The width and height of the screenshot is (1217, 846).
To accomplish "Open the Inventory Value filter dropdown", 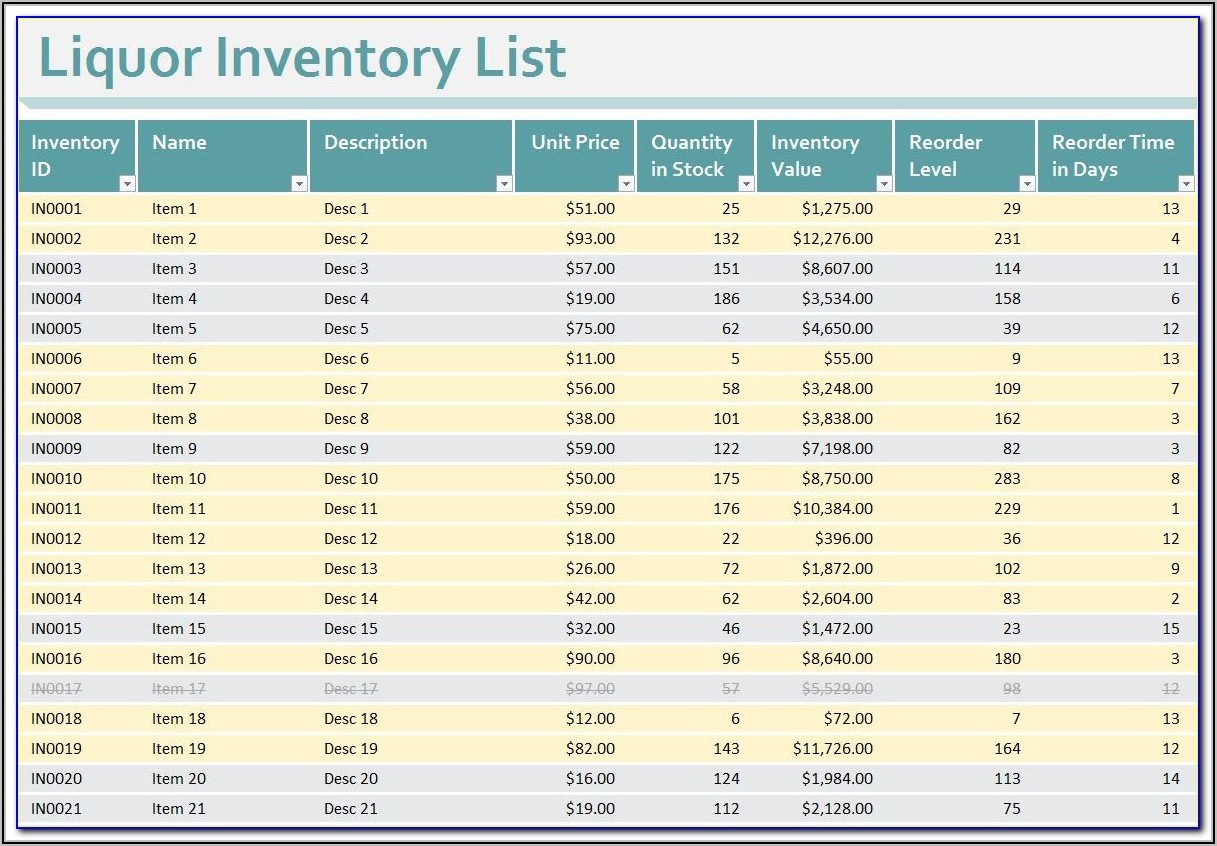I will [x=884, y=184].
